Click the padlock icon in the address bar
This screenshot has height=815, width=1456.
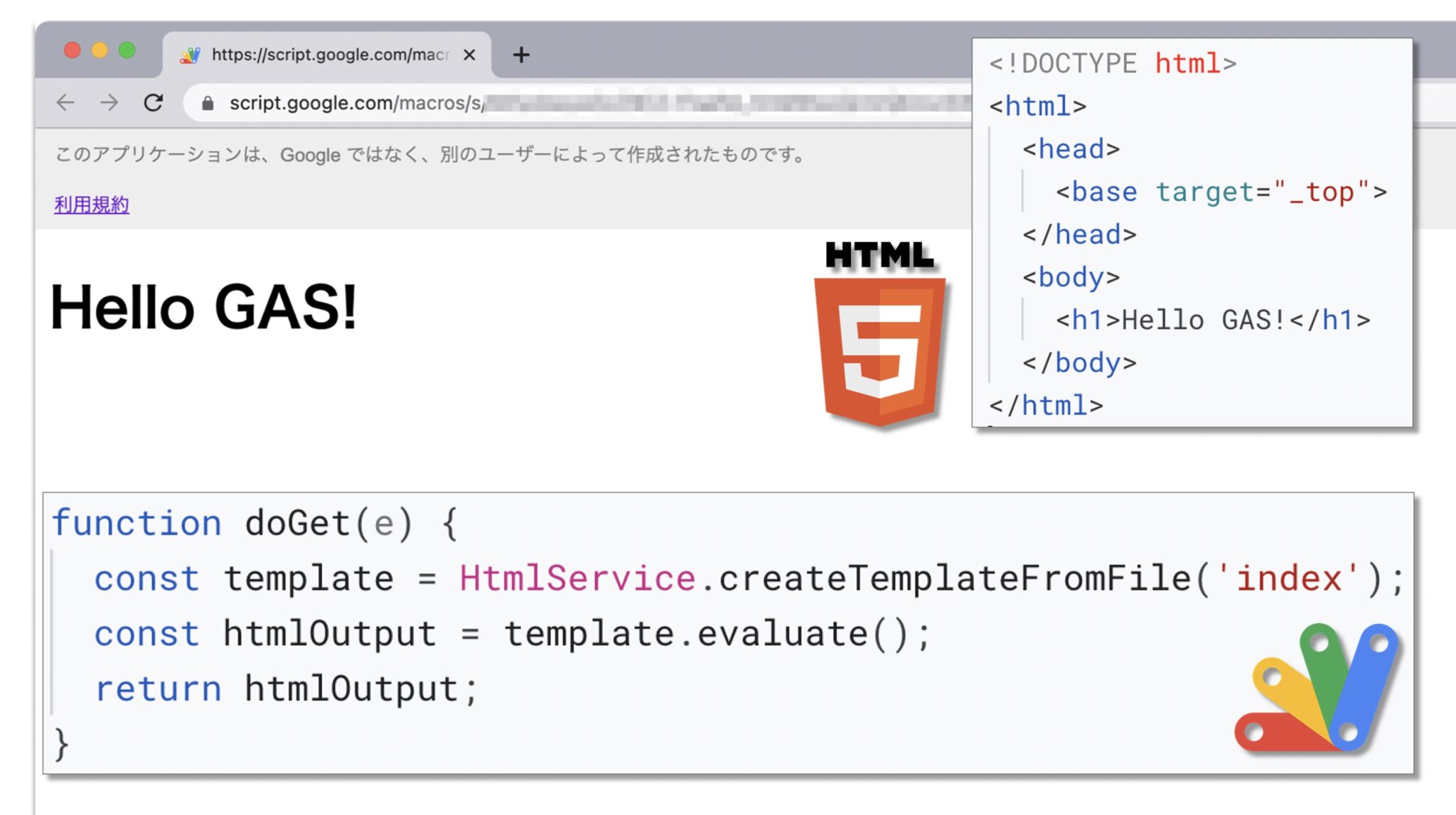pos(208,103)
